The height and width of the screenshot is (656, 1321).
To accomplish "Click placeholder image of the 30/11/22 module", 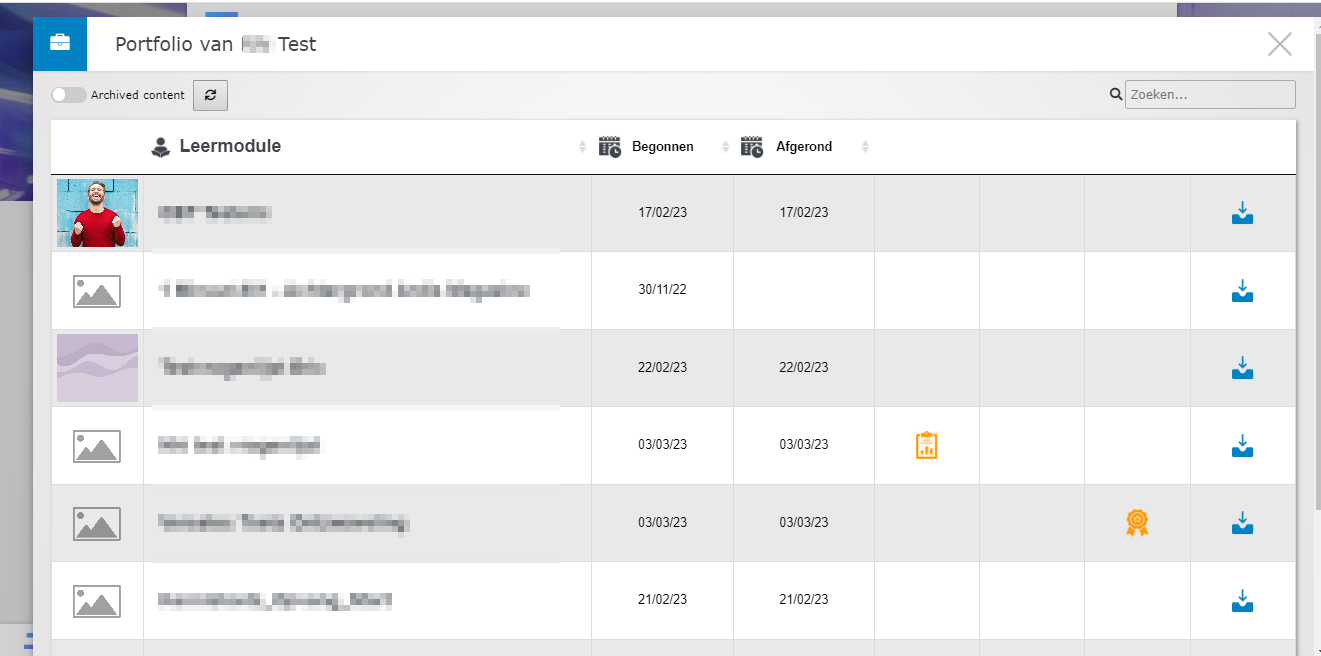I will click(x=97, y=291).
